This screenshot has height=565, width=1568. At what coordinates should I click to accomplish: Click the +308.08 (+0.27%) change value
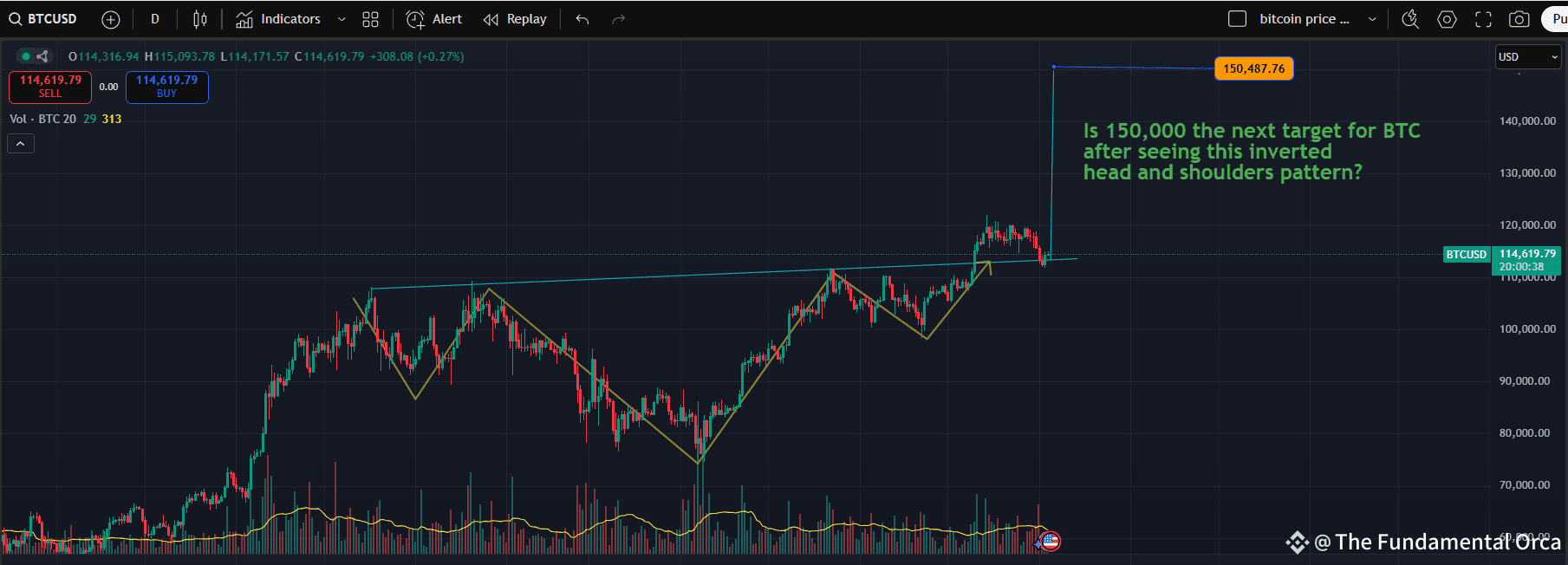coord(417,56)
